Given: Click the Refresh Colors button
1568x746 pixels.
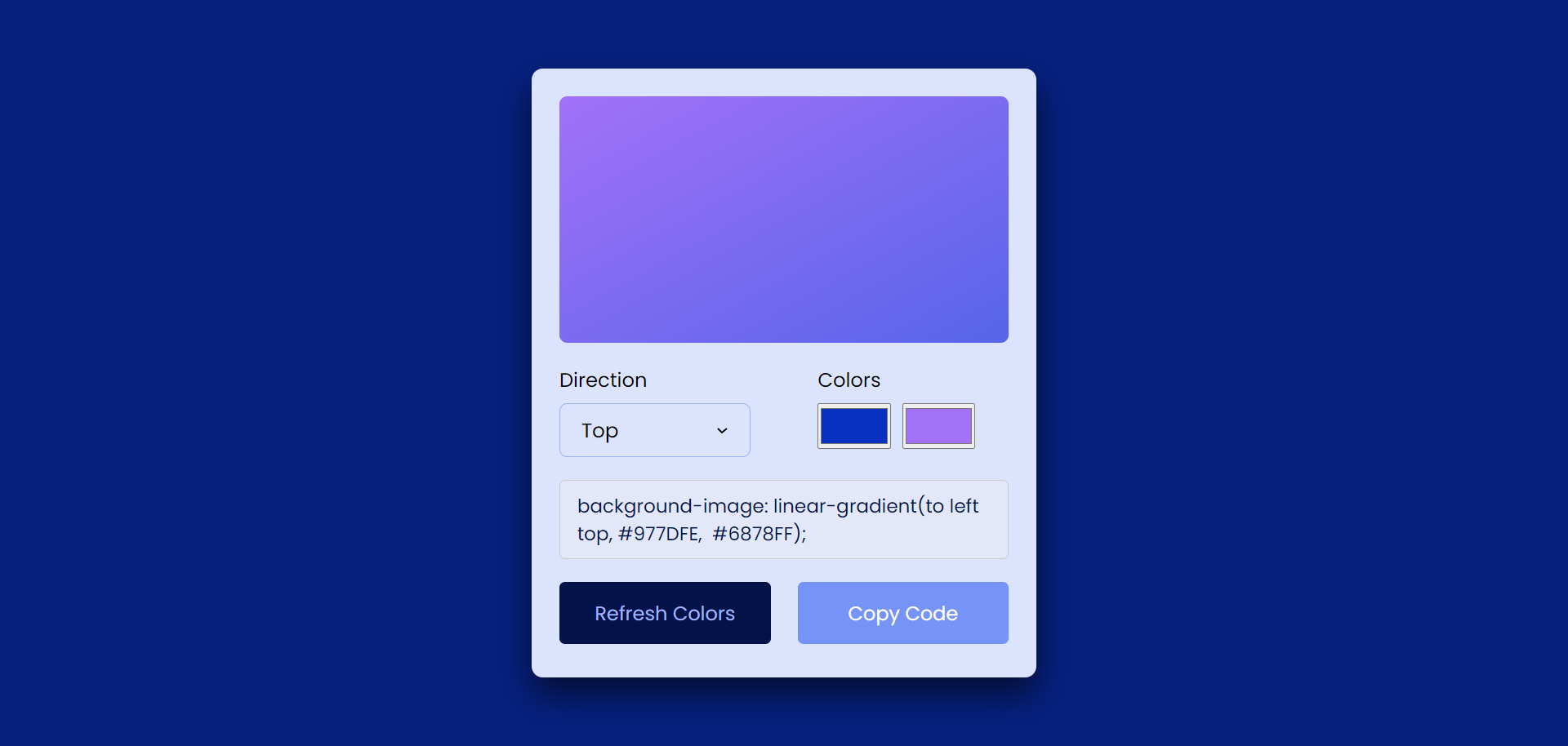Looking at the screenshot, I should 665,613.
